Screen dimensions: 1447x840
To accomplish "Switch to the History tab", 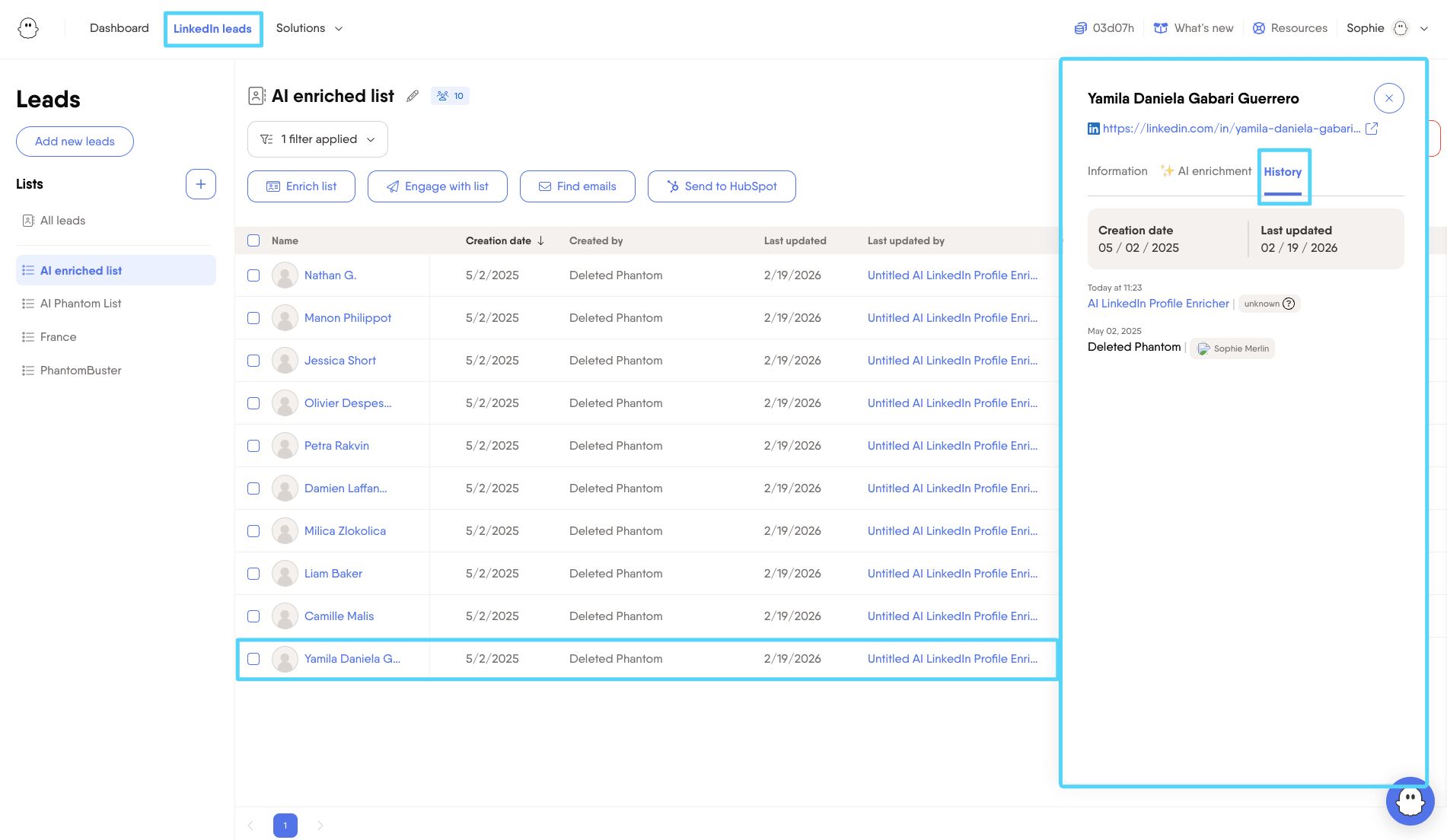I will click(1283, 172).
